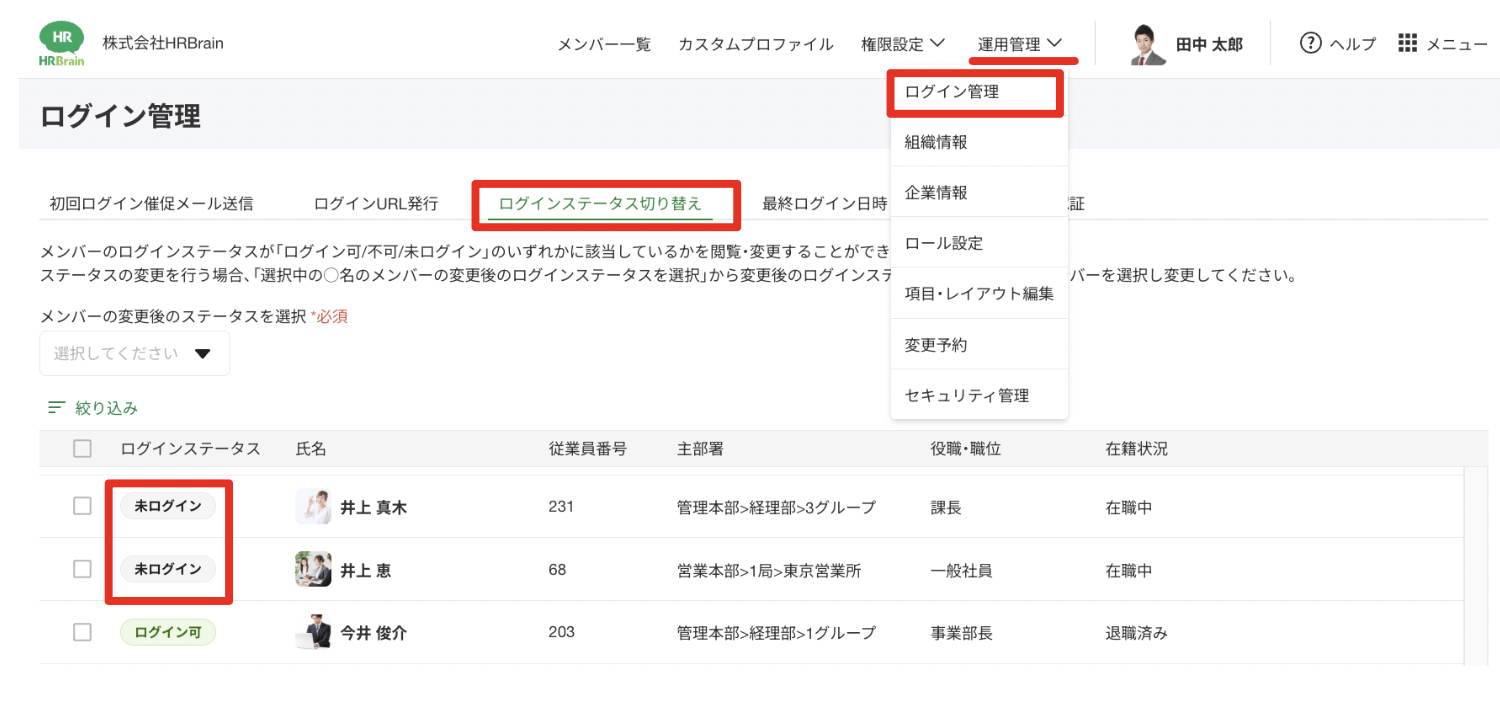Viewport: 1500px width, 726px height.
Task: Select the checkbox for 井上 真木
Action: coord(82,507)
